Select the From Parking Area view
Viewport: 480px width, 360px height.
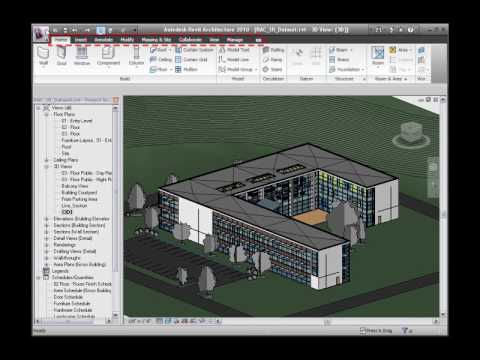point(80,199)
